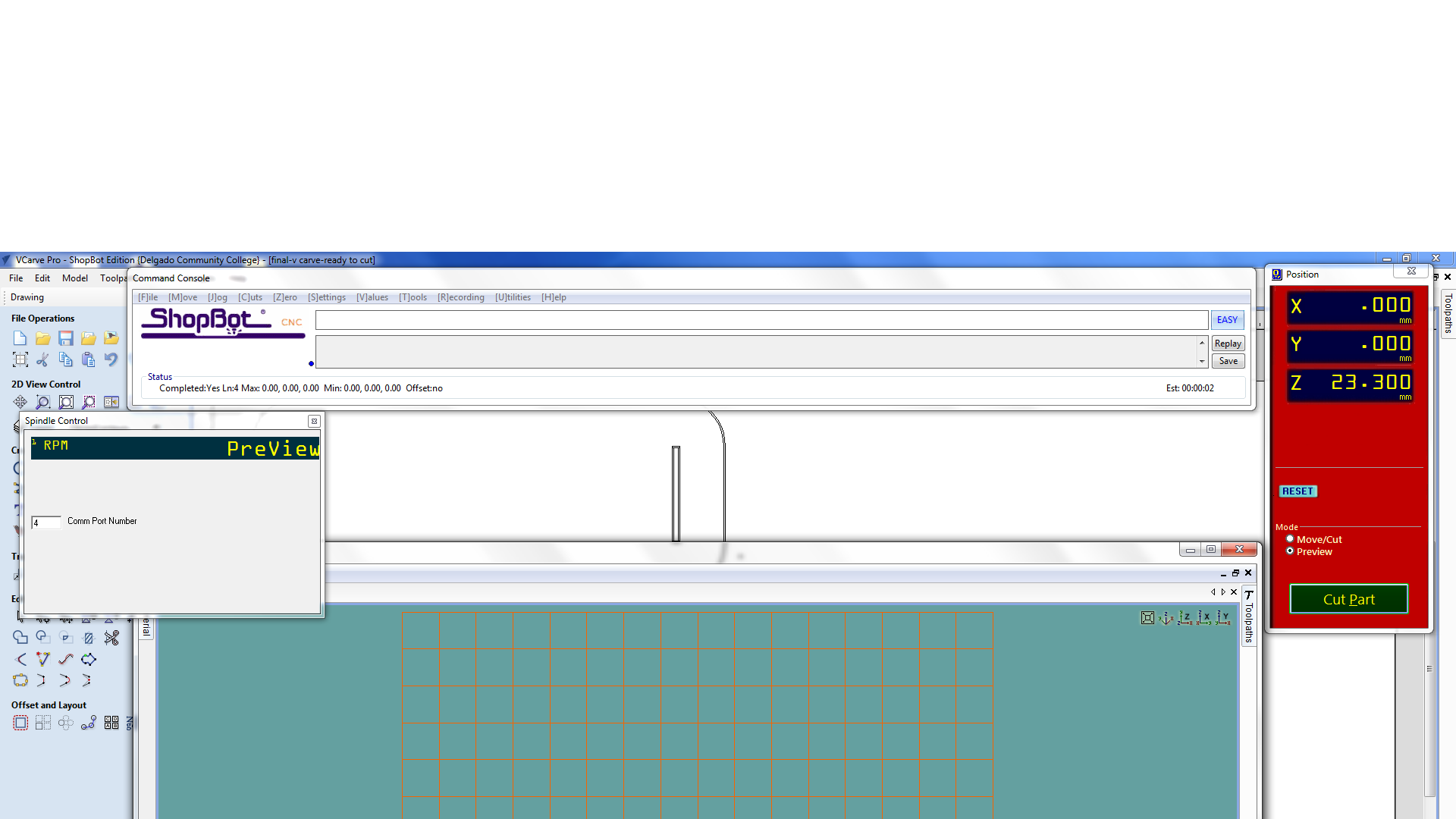Open the [R]ecording menu
The width and height of the screenshot is (1456, 819).
click(x=461, y=297)
